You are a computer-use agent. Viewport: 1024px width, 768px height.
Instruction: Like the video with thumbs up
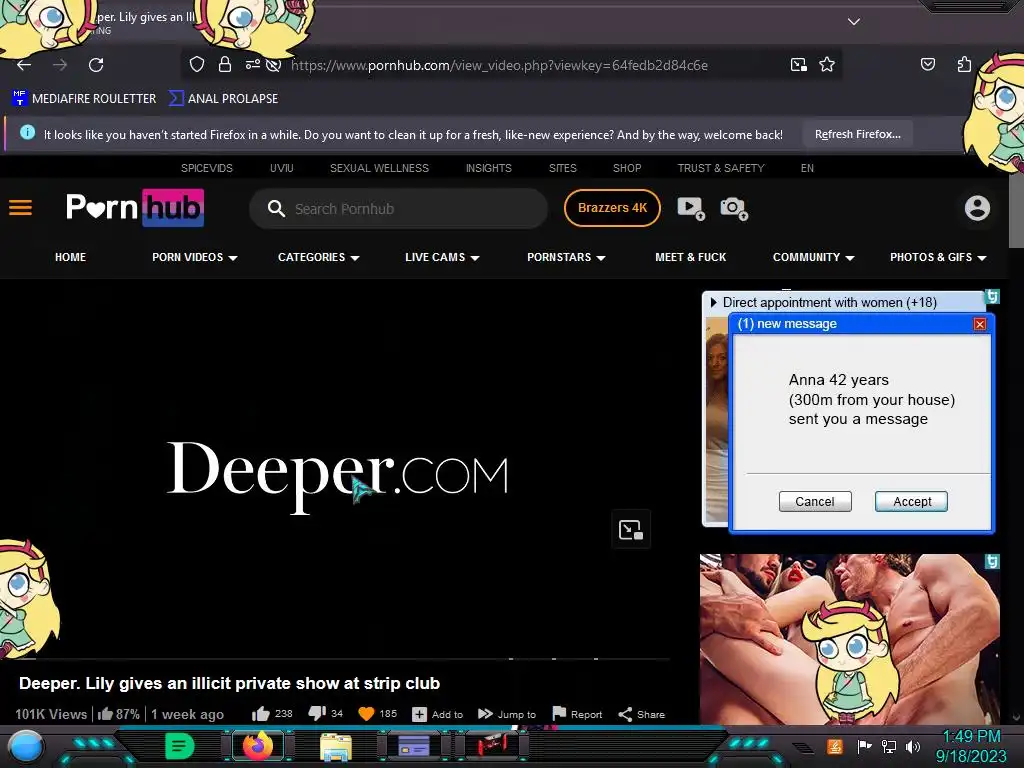tap(261, 714)
